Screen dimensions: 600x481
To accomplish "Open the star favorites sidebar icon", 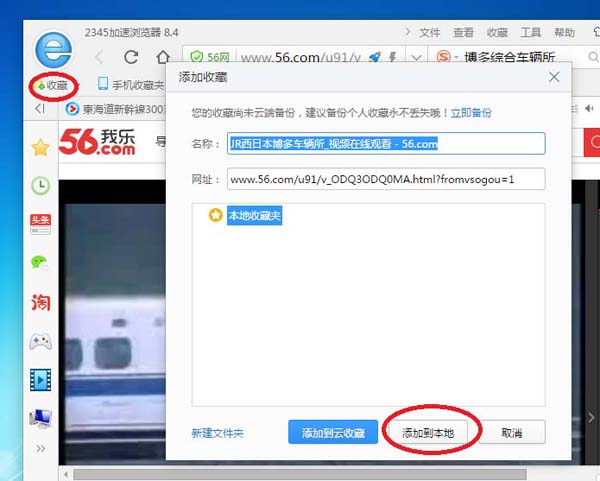I will (41, 148).
